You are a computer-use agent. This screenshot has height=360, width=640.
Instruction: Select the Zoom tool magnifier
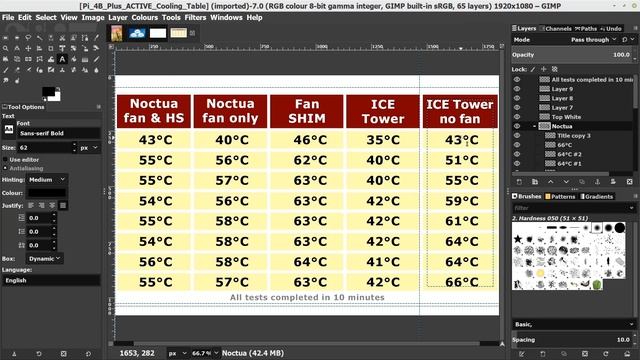(5, 49)
